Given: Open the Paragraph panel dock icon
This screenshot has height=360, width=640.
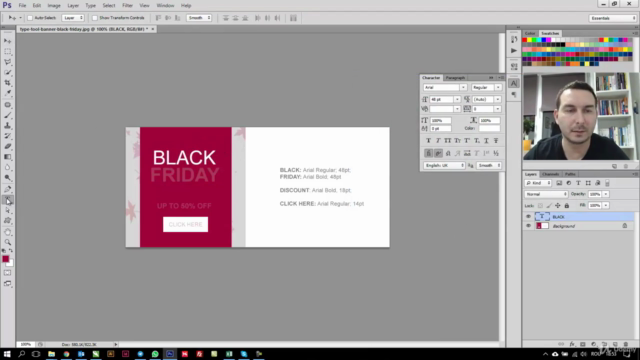Looking at the screenshot, I should [514, 95].
